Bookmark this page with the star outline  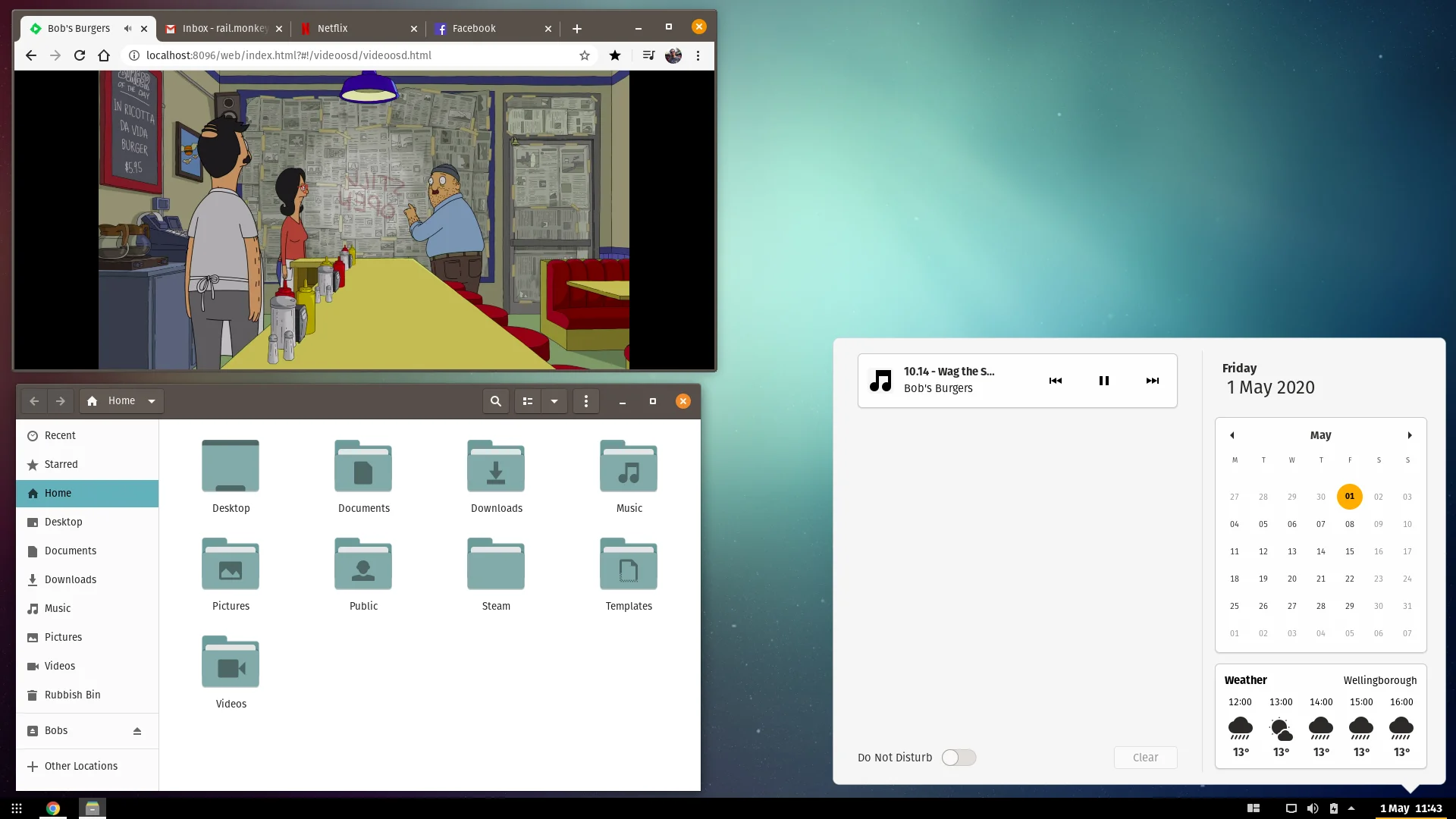point(585,55)
